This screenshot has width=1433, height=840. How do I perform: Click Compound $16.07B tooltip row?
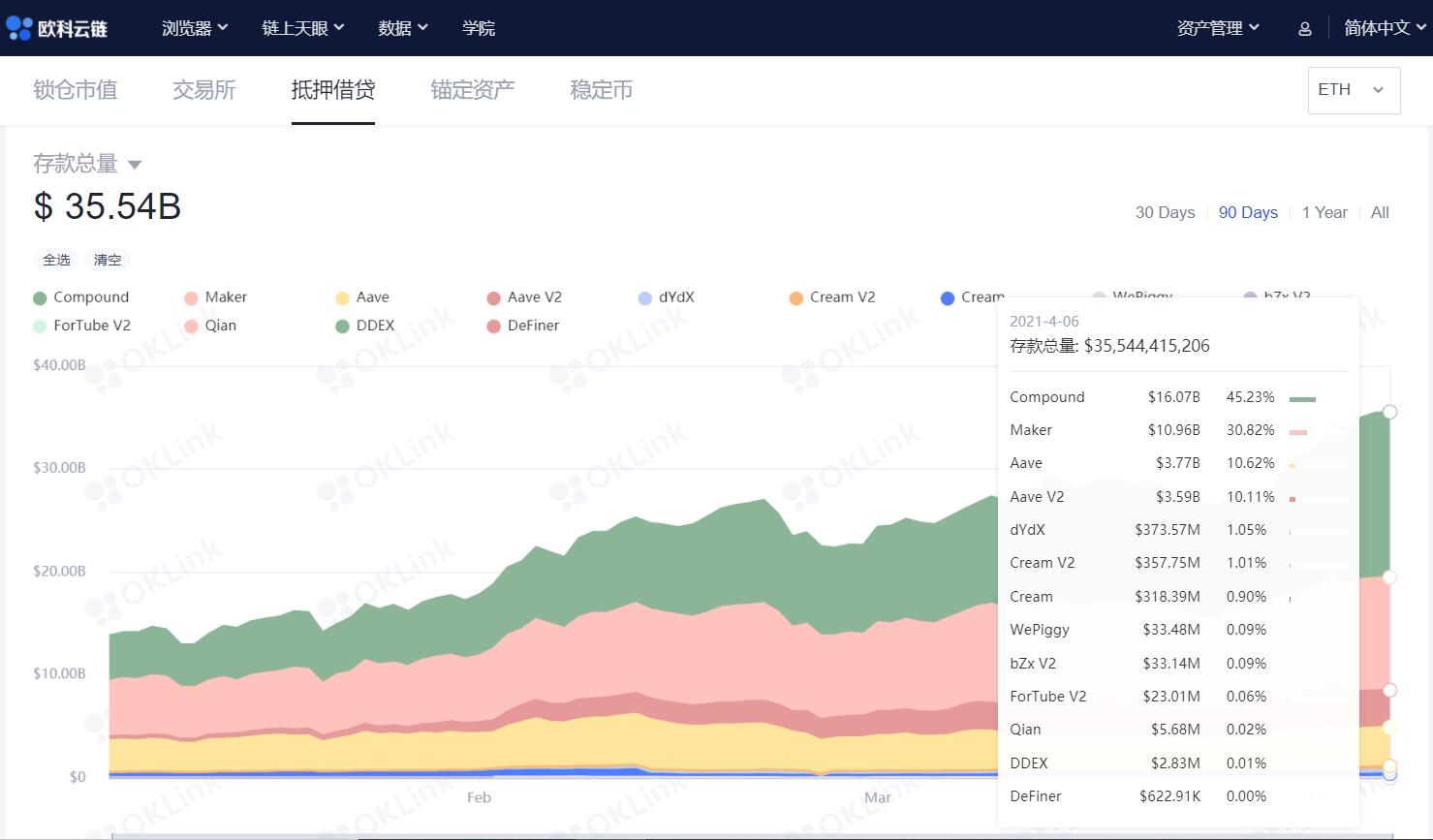(1178, 397)
